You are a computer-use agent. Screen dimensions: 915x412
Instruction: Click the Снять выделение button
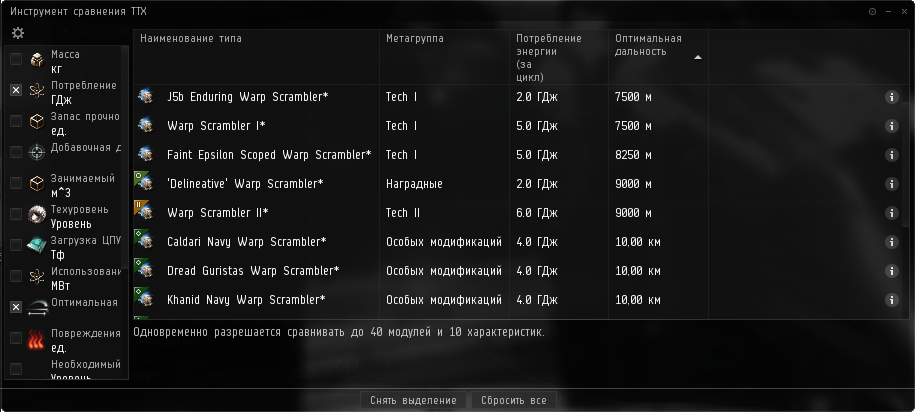point(413,400)
